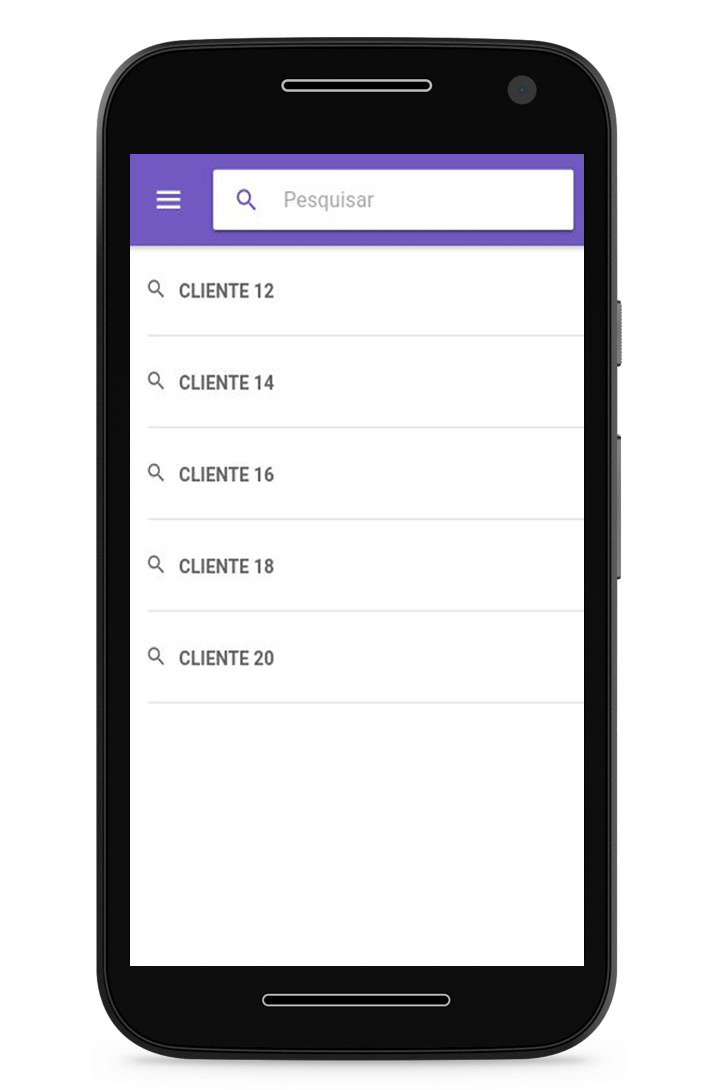Click the purple magnifier icon in search box

click(246, 200)
